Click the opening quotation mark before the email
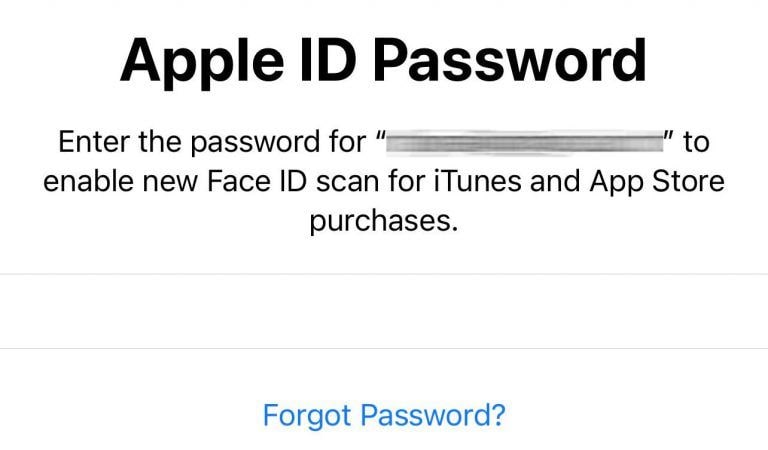Viewport: 768px width, 450px height. [x=379, y=136]
